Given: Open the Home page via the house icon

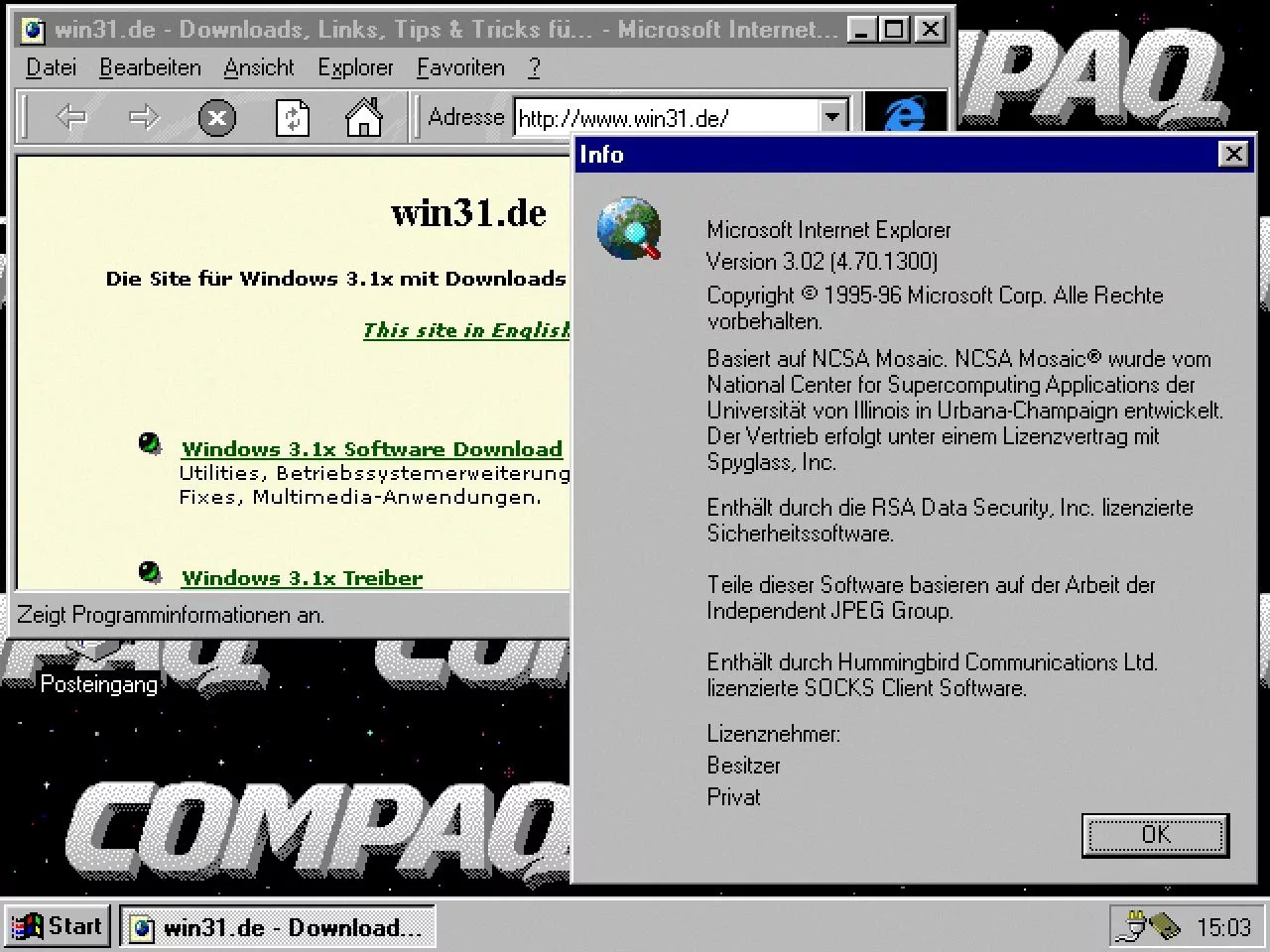Looking at the screenshot, I should click(363, 117).
